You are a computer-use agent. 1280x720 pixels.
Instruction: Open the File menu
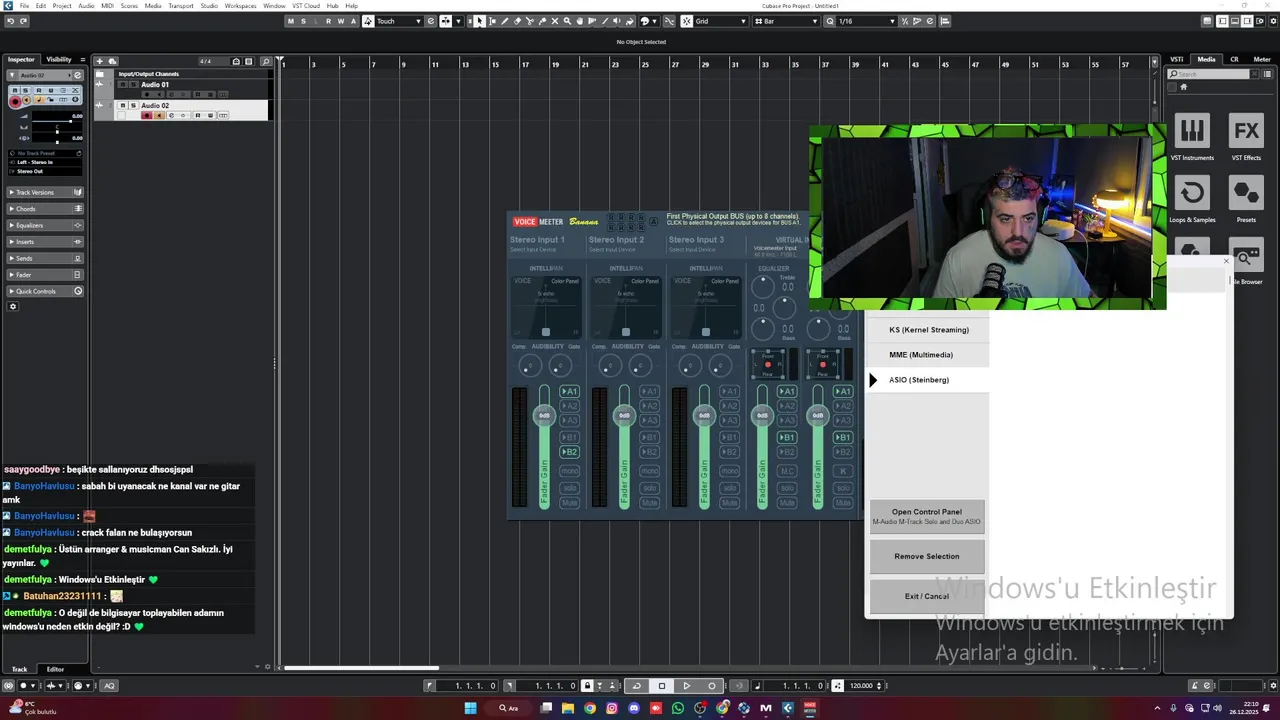[x=24, y=6]
